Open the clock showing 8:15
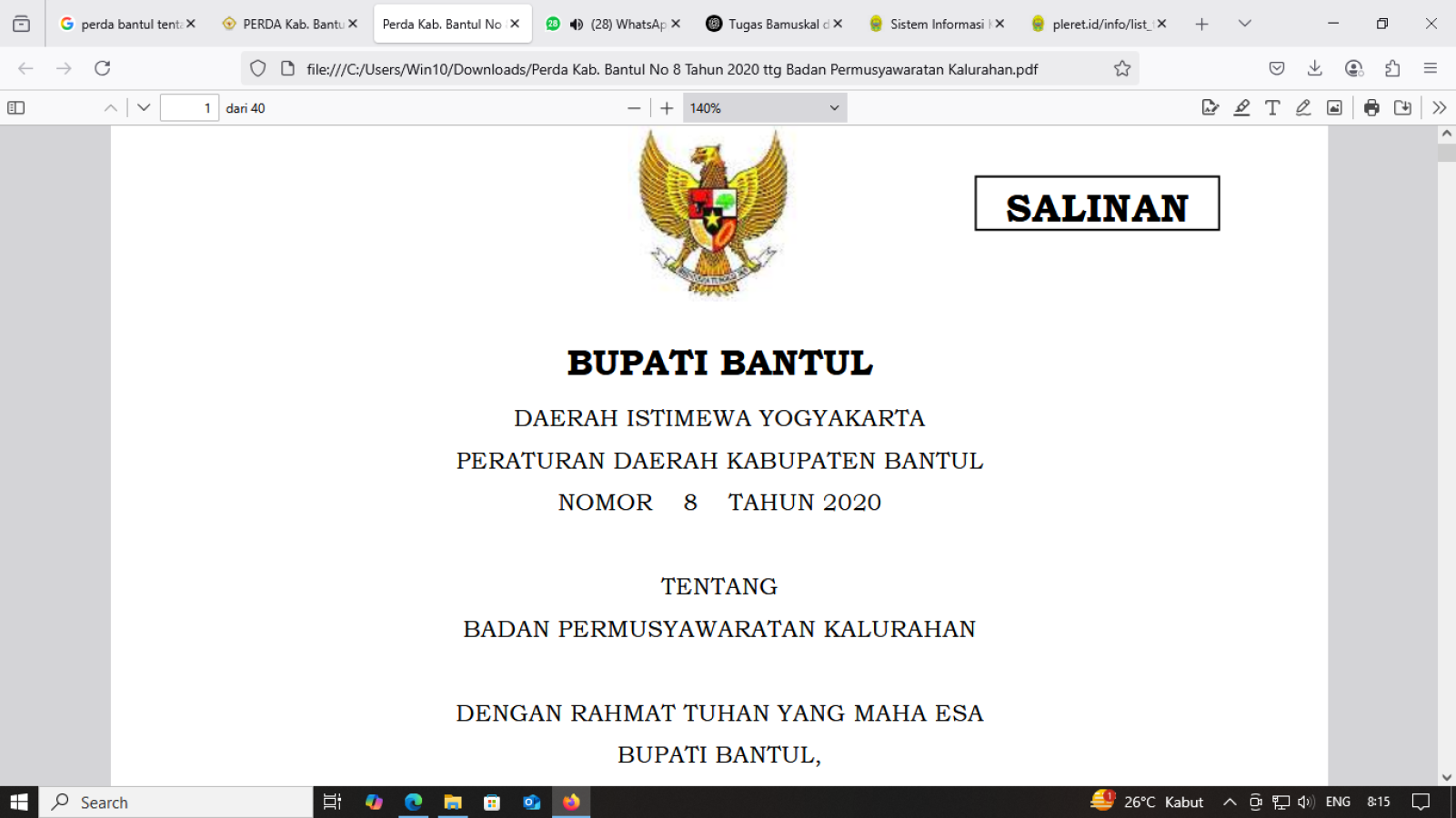 tap(1379, 802)
